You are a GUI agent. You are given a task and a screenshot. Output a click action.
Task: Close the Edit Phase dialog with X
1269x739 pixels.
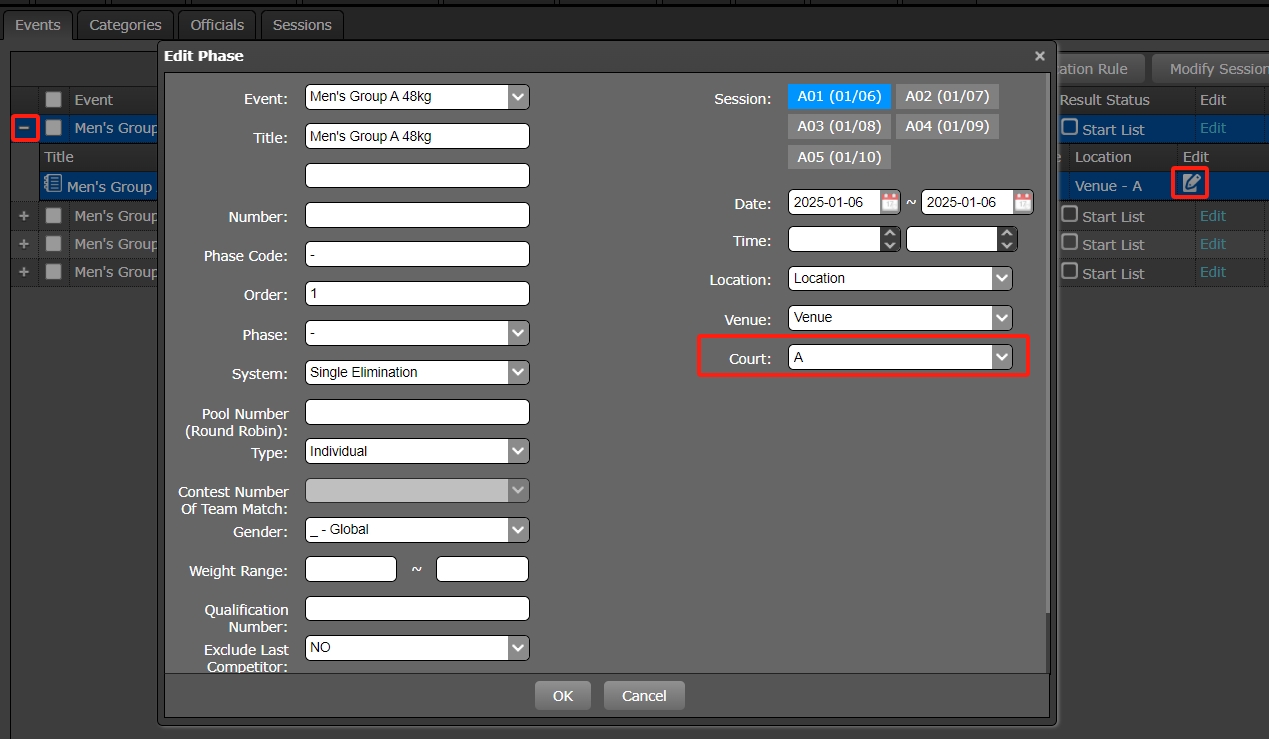click(x=1039, y=57)
